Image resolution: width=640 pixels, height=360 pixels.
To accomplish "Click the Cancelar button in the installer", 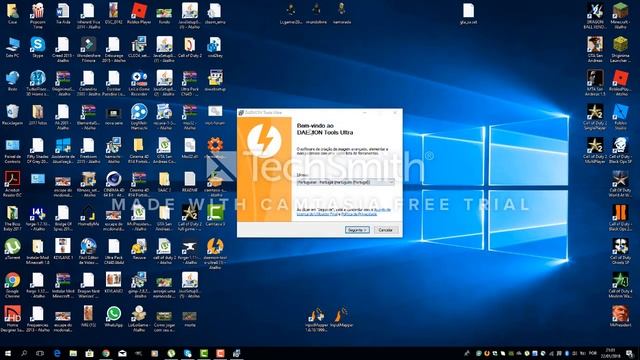I will coord(386,230).
